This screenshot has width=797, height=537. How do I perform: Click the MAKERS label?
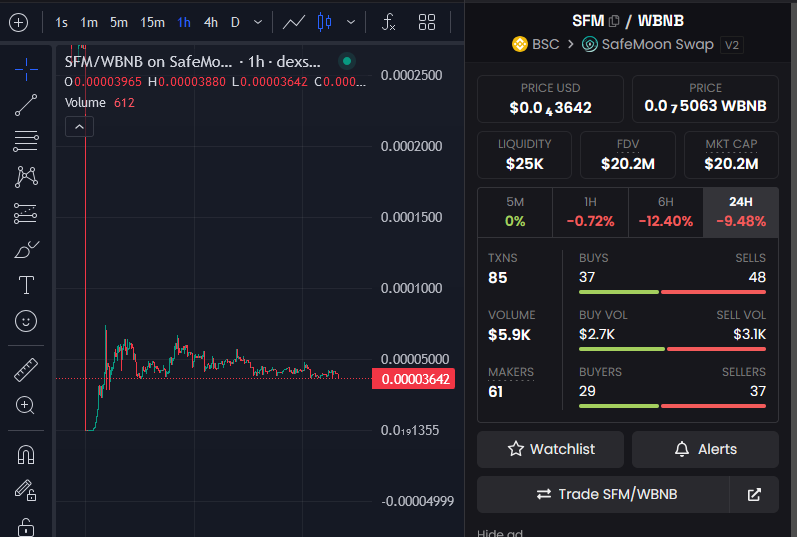click(511, 372)
